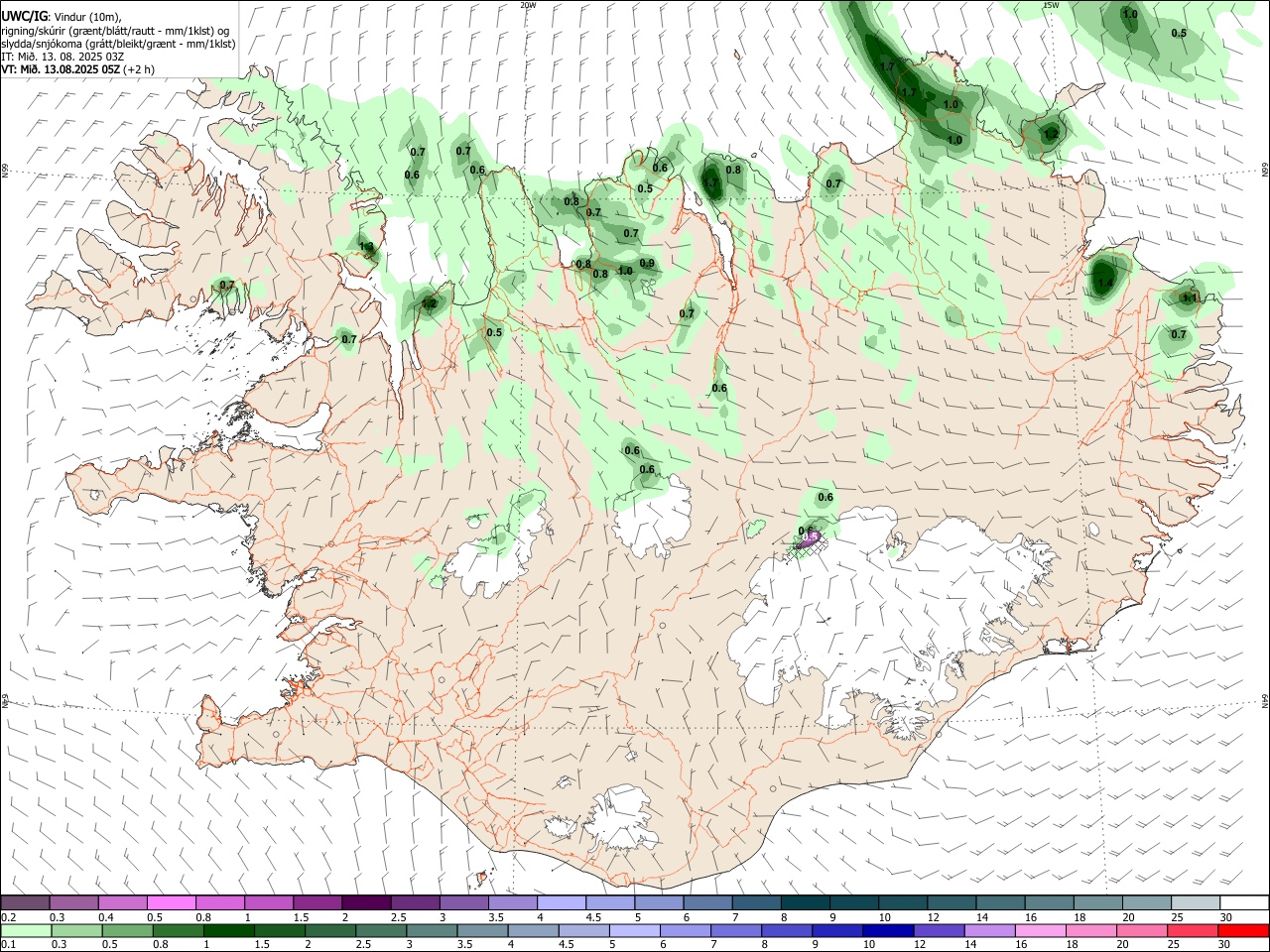Click the 'rigning/skúrir' legend description line

[117, 30]
